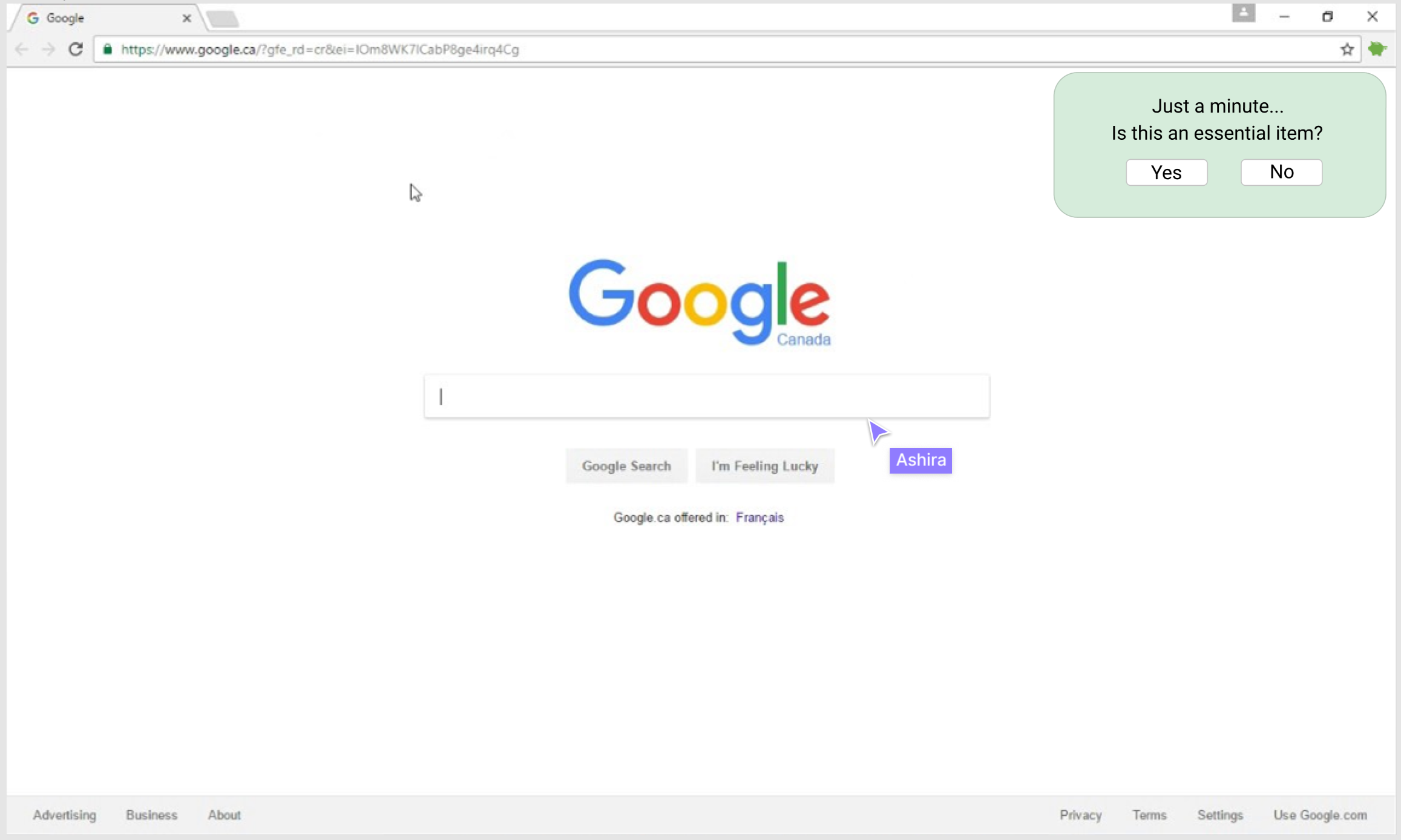
Task: Open the Chrome profile avatar icon
Action: [x=1243, y=13]
